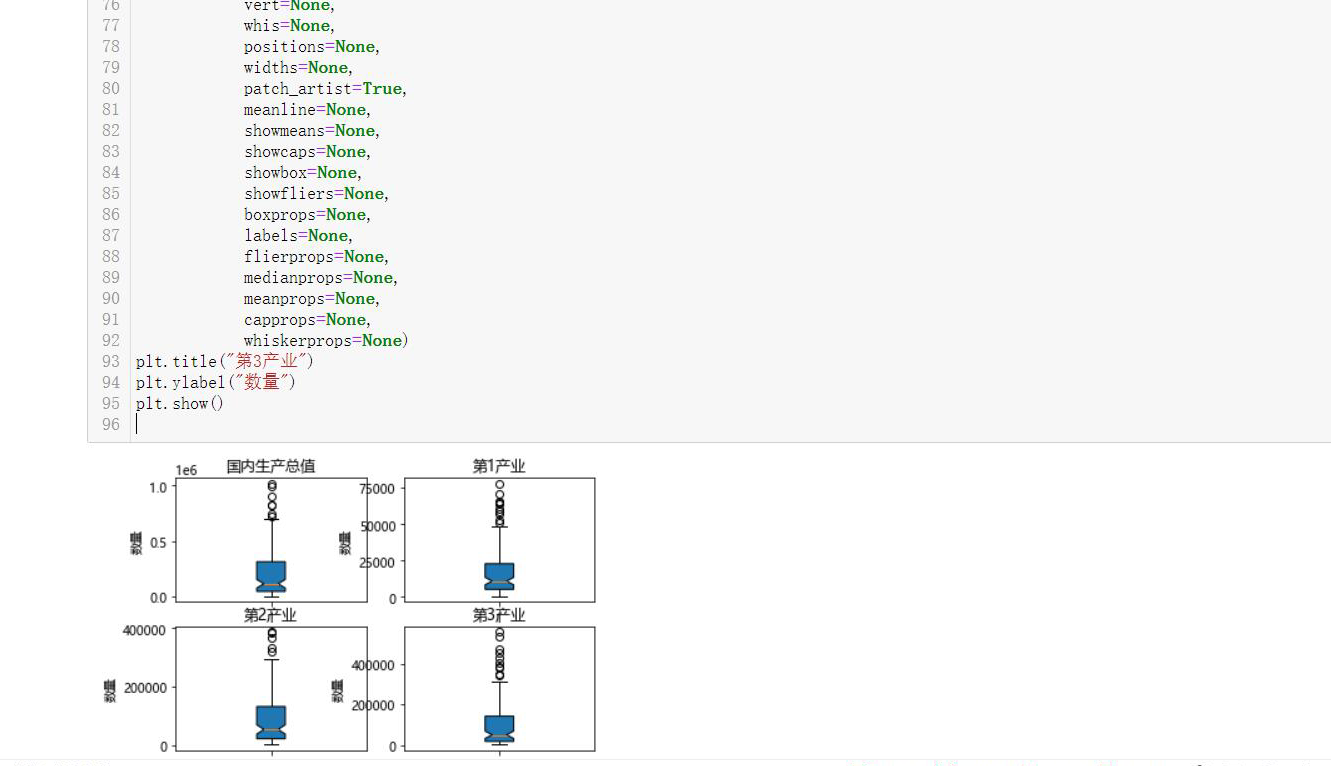
Task: Click the patch_artist=True code line
Action: (325, 89)
